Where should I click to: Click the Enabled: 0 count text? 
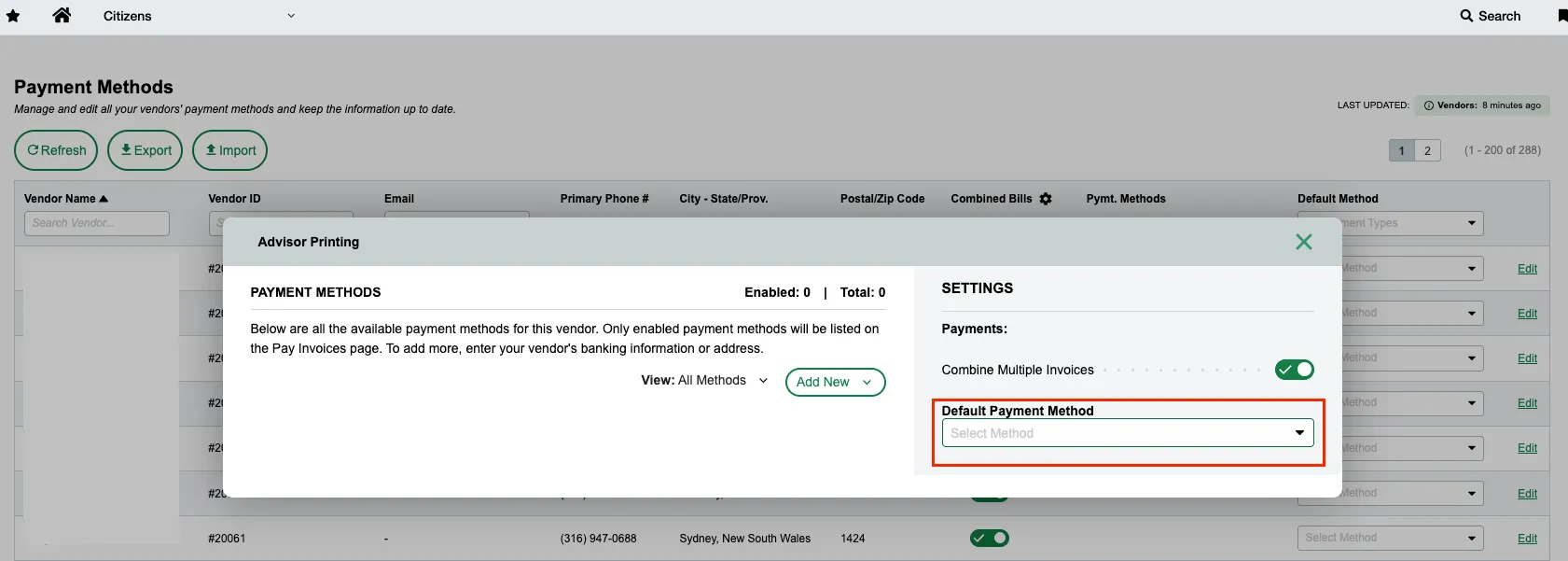[x=777, y=292]
